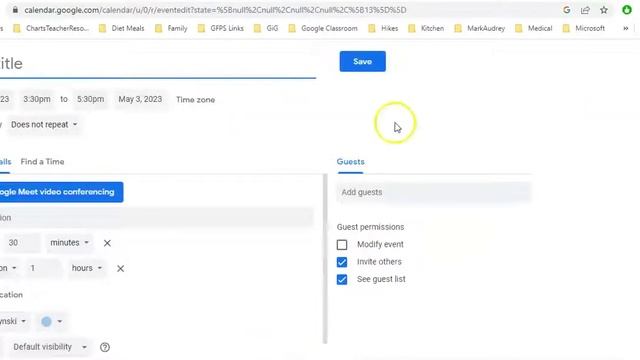Open the Google Classroom bookmark folder
The height and width of the screenshot is (360, 640).
(x=323, y=28)
